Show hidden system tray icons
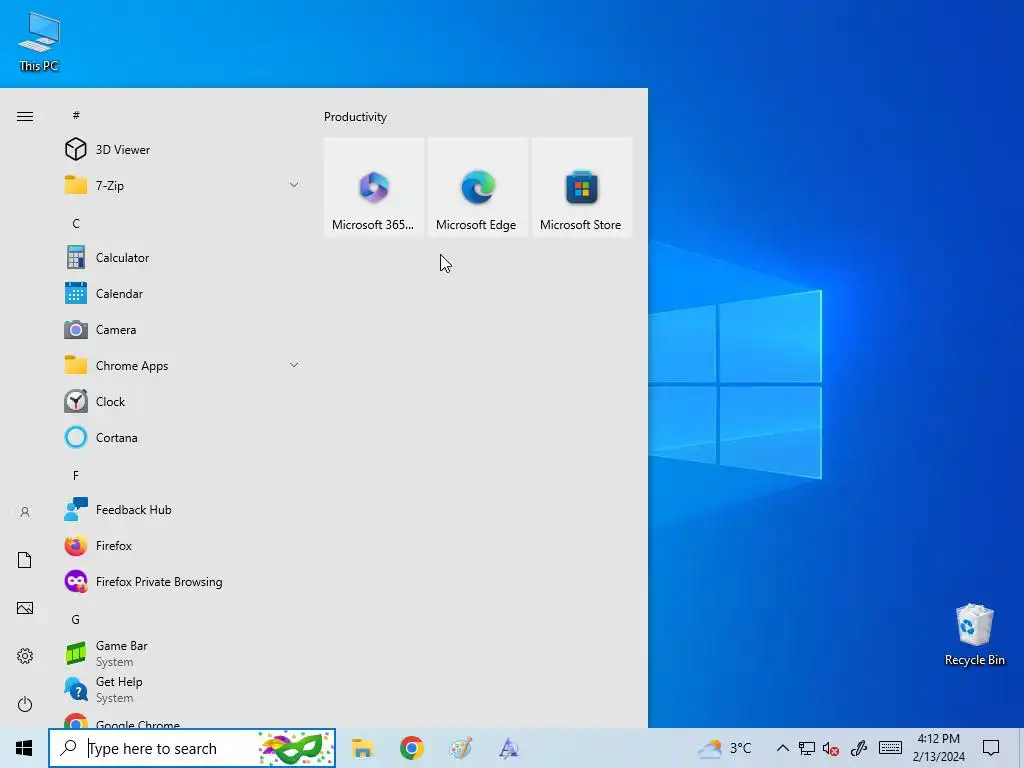Screen dimensions: 1024x768 point(782,748)
